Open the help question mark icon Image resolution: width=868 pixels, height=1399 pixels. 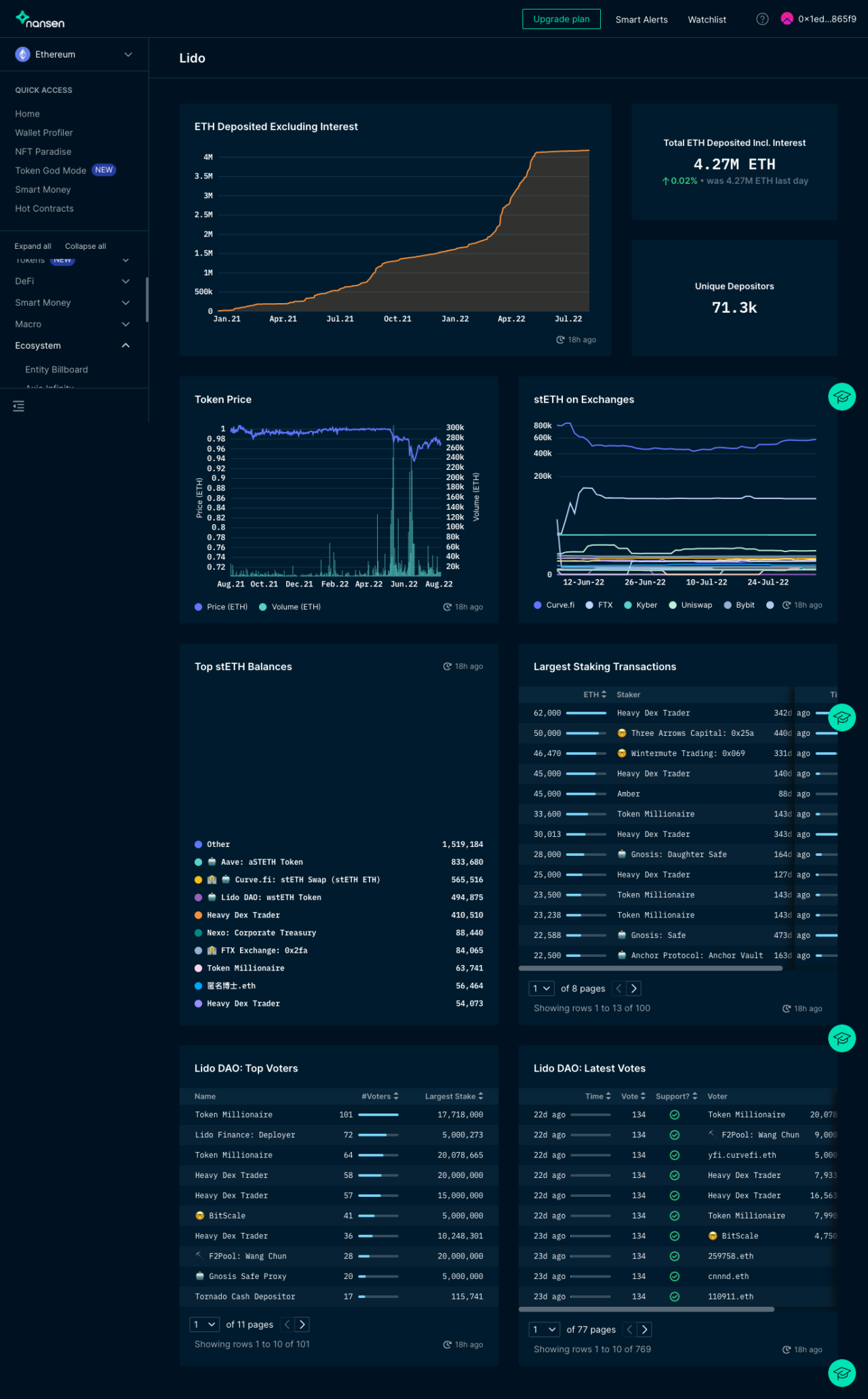point(762,19)
